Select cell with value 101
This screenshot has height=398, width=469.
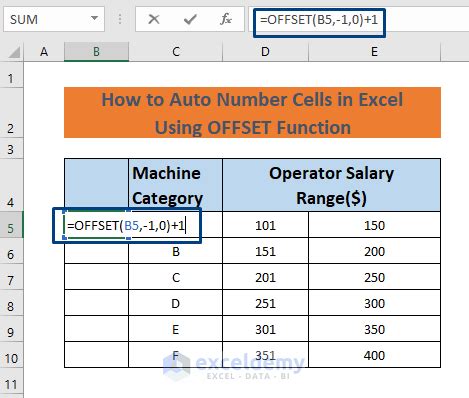click(x=265, y=225)
